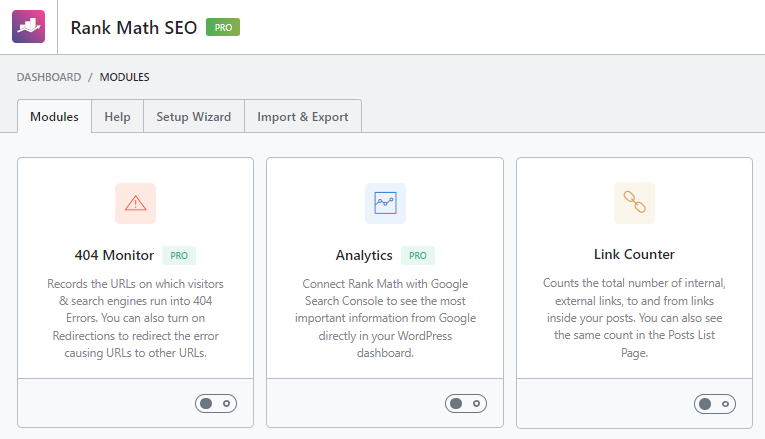The height and width of the screenshot is (439, 765).
Task: Go to the Setup Wizard tab
Action: tap(194, 117)
